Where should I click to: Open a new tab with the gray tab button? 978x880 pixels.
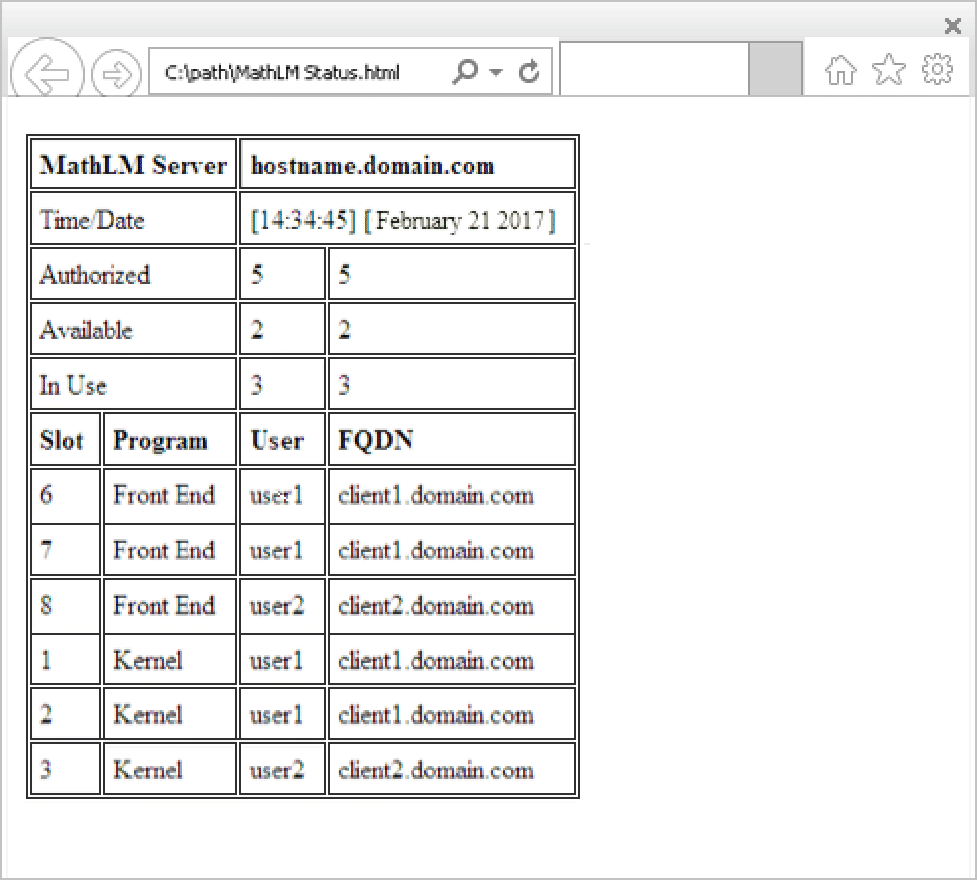point(775,69)
